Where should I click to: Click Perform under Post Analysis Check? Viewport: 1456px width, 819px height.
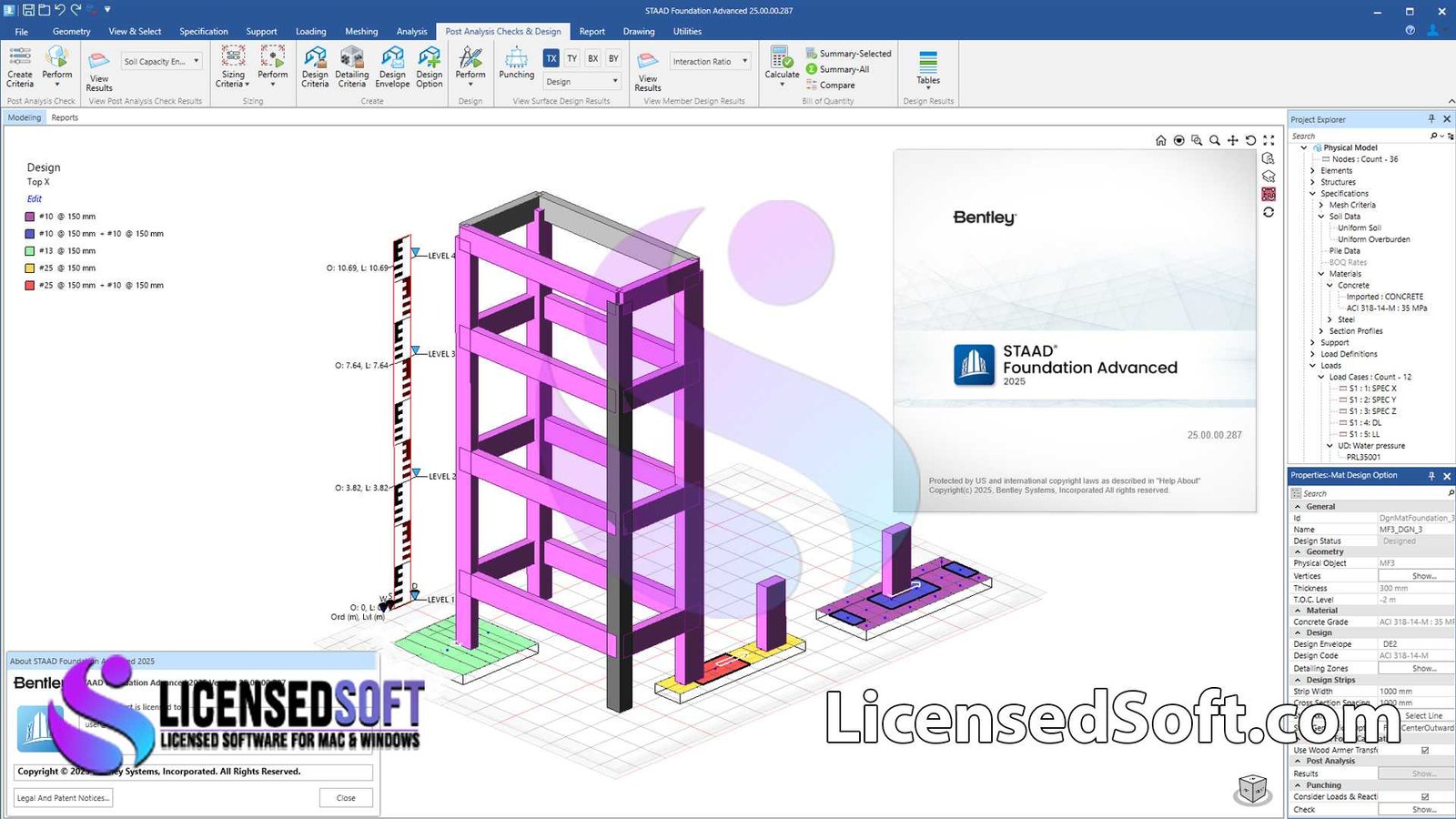tap(56, 66)
